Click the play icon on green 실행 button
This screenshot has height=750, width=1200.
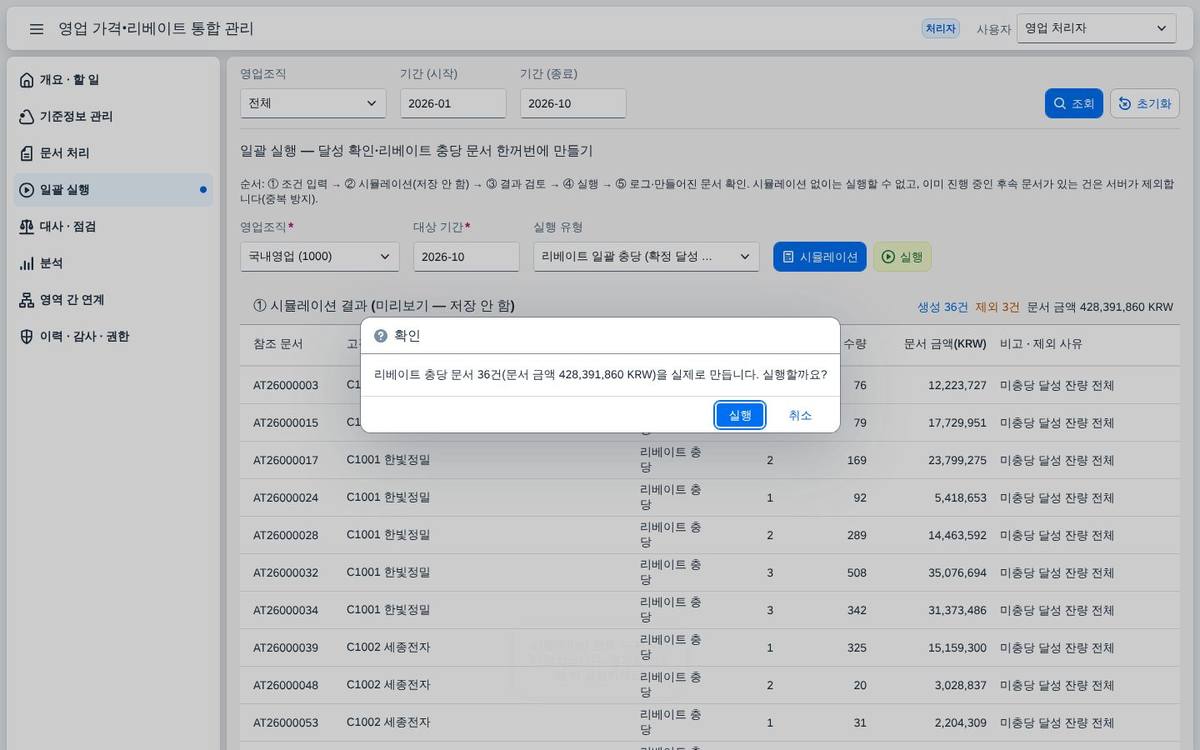pyautogui.click(x=888, y=257)
